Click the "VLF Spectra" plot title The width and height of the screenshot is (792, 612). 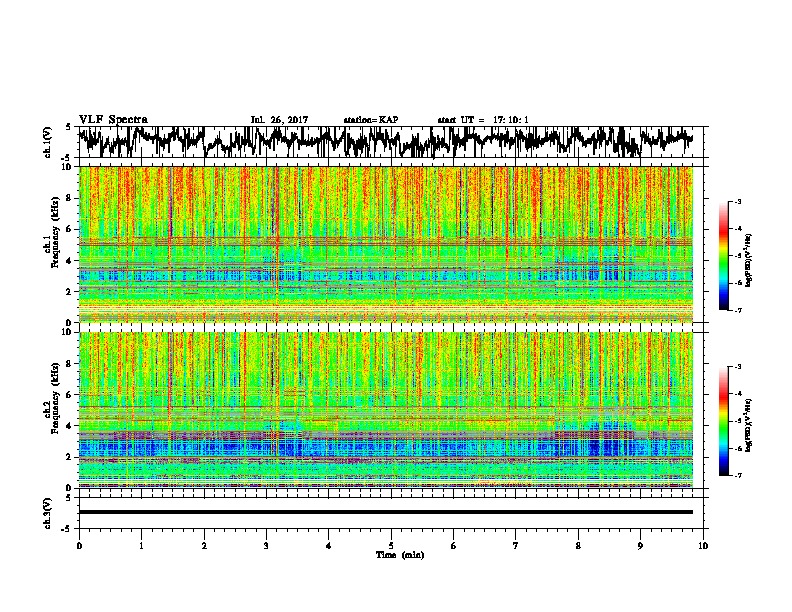tap(113, 119)
